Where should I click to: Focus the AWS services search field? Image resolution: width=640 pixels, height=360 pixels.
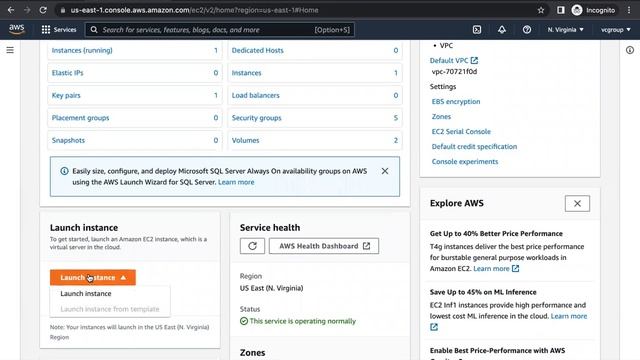pos(220,30)
